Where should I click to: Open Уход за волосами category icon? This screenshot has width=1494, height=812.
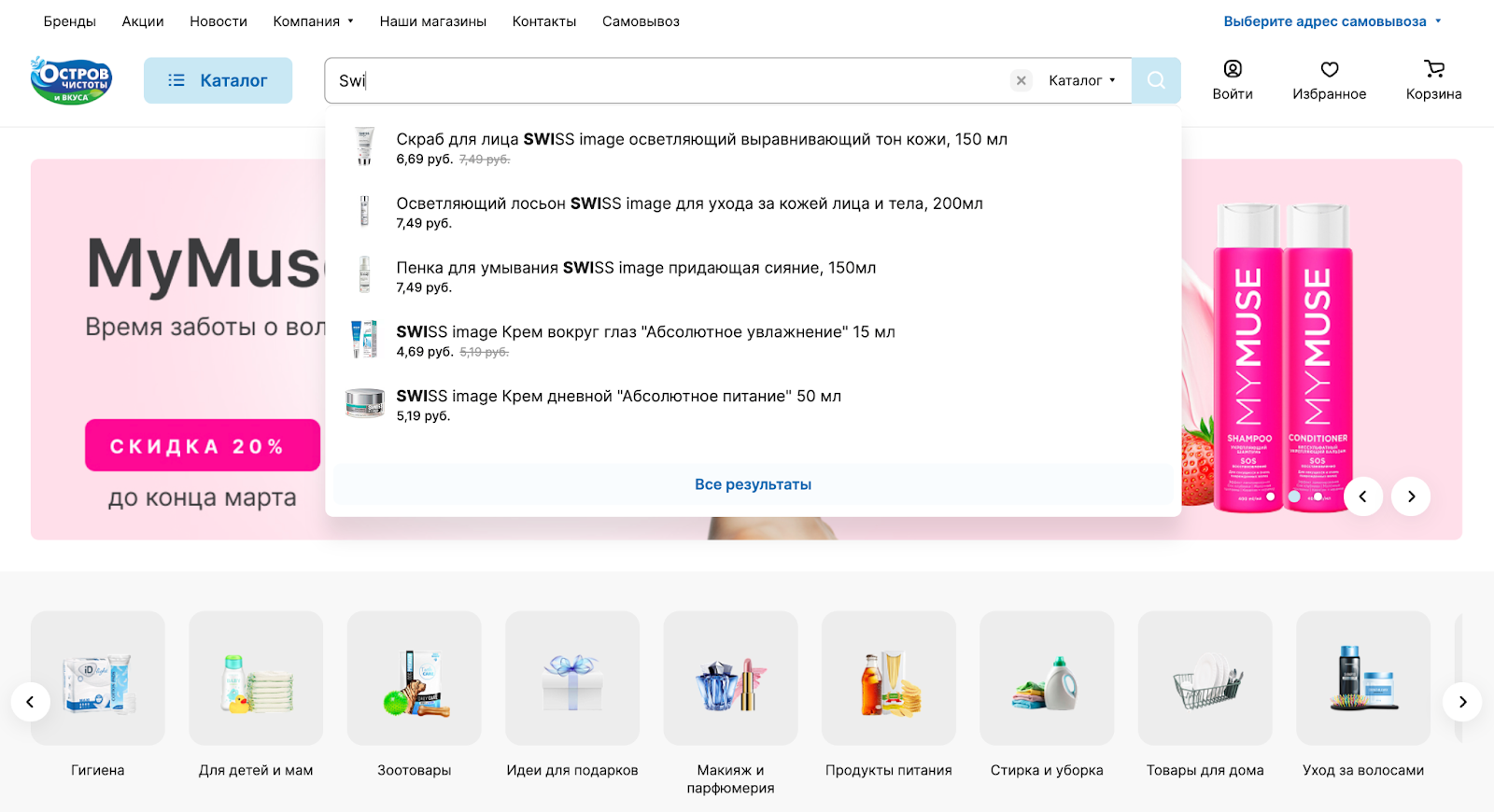(x=1363, y=679)
